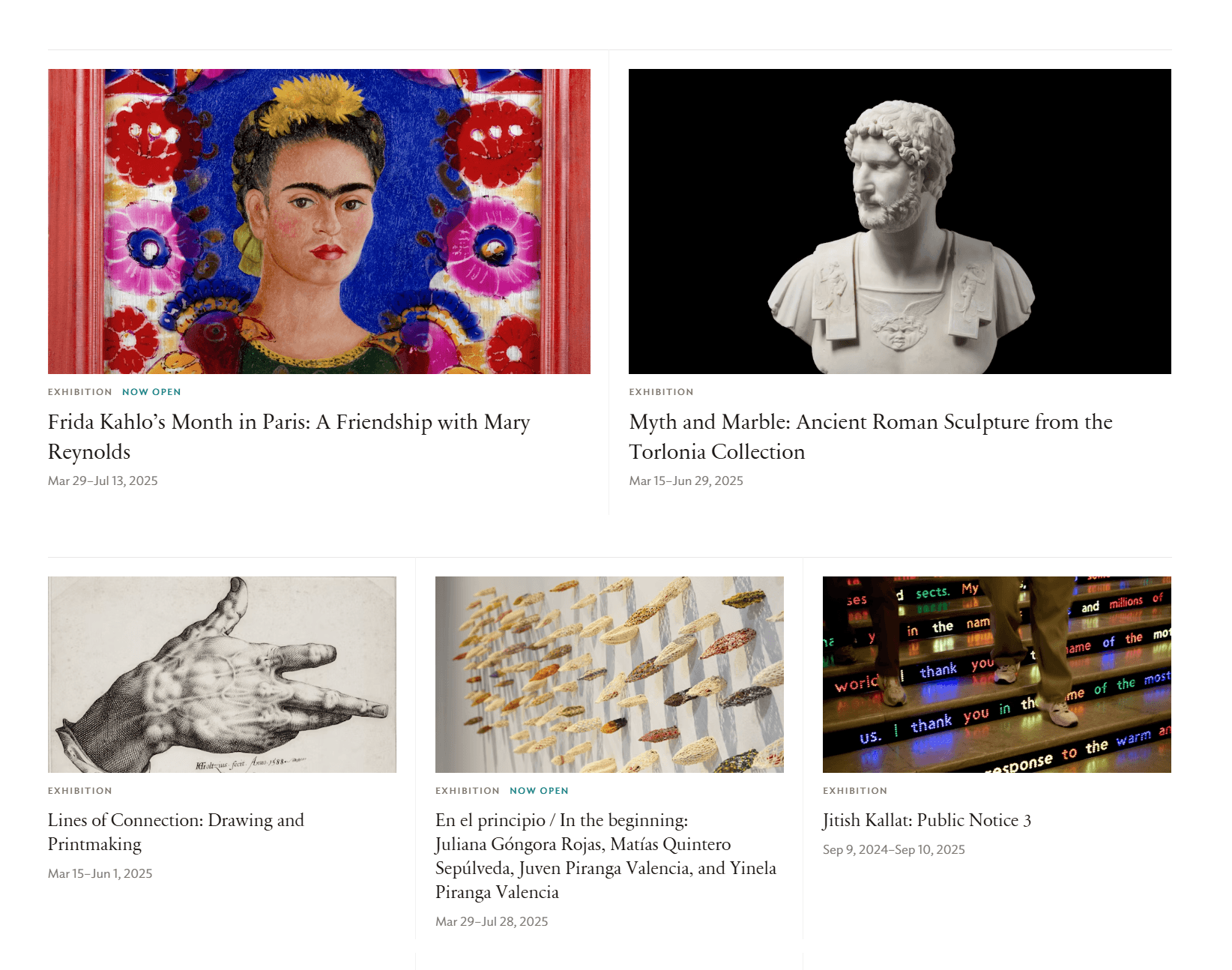Open Jitish Kallat: Public Notice 3 link
Image resolution: width=1232 pixels, height=970 pixels.
point(927,820)
